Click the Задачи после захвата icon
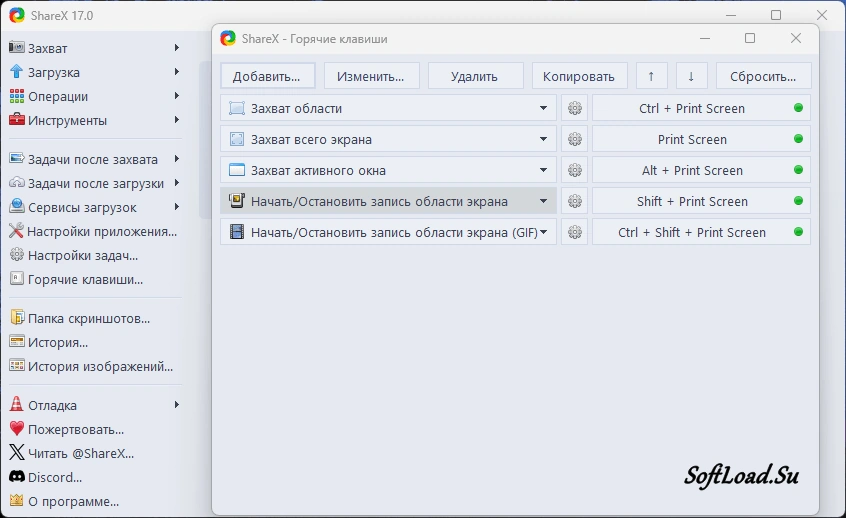846x518 pixels. point(17,159)
